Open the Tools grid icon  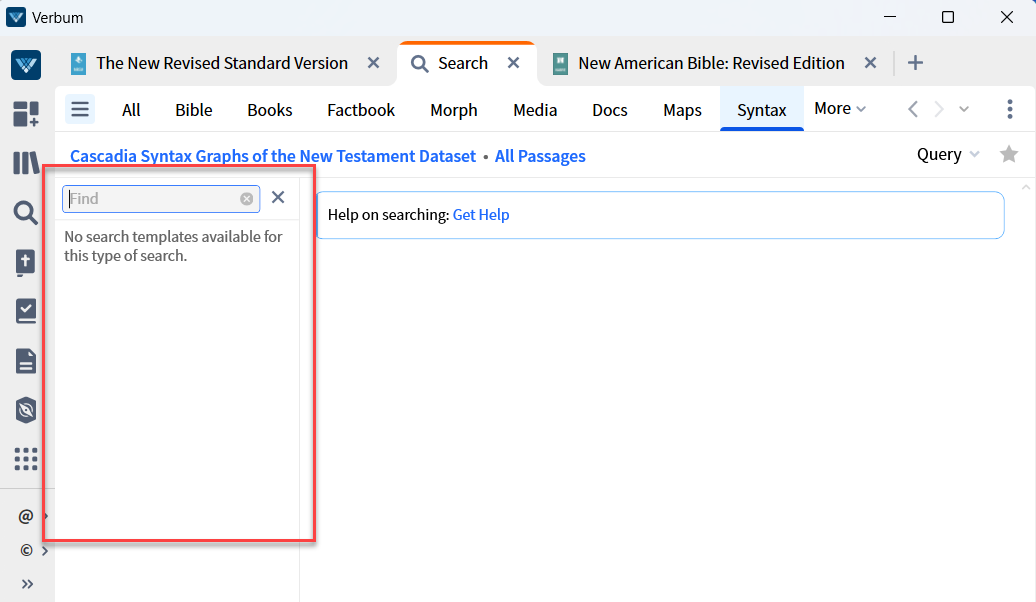coord(26,459)
